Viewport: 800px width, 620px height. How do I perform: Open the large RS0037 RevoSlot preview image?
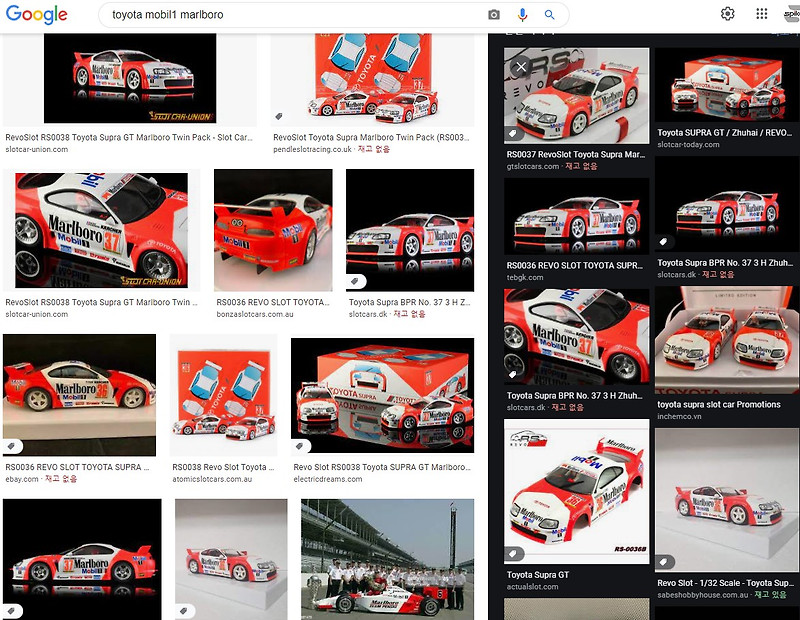(577, 96)
